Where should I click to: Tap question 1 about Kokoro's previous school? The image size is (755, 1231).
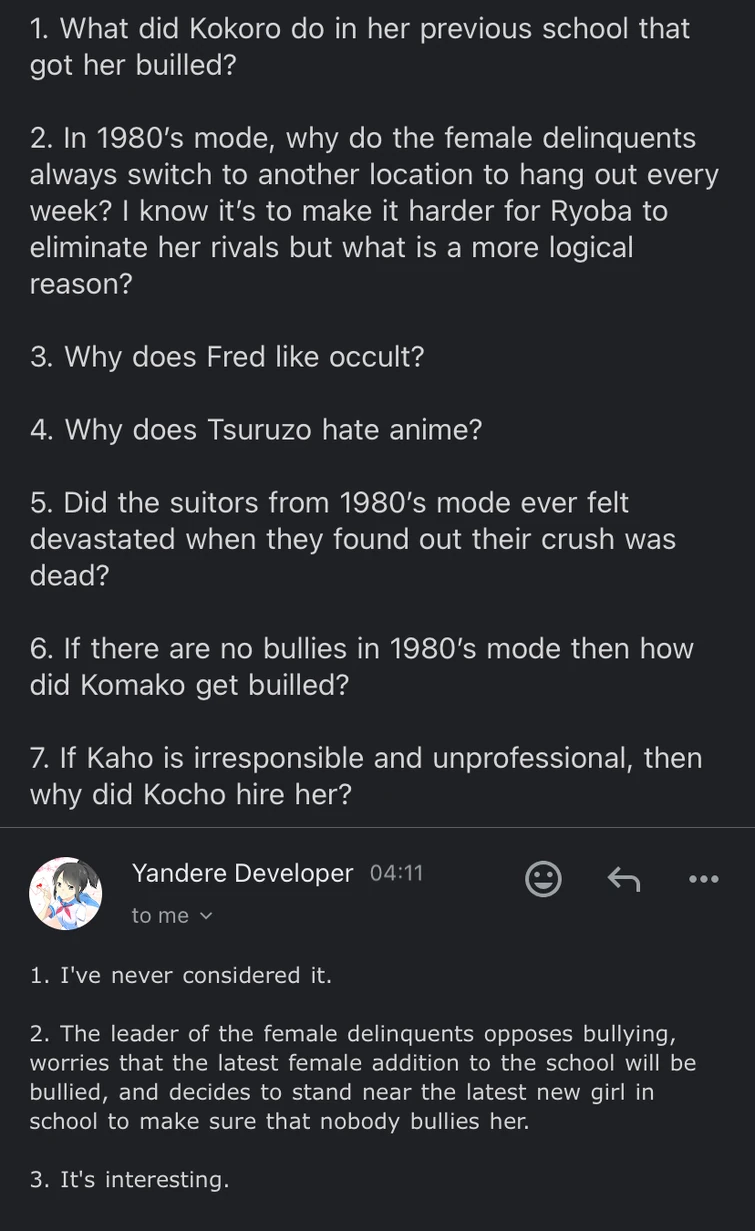tap(360, 47)
